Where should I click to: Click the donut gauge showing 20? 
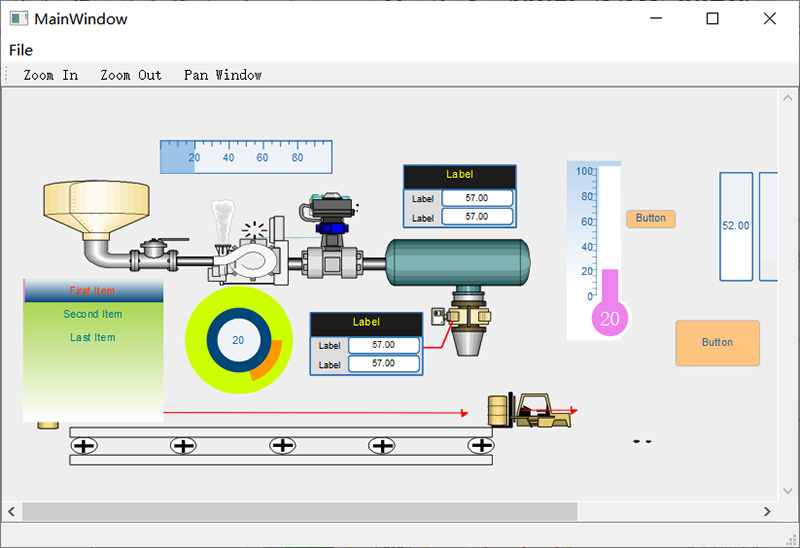238,340
